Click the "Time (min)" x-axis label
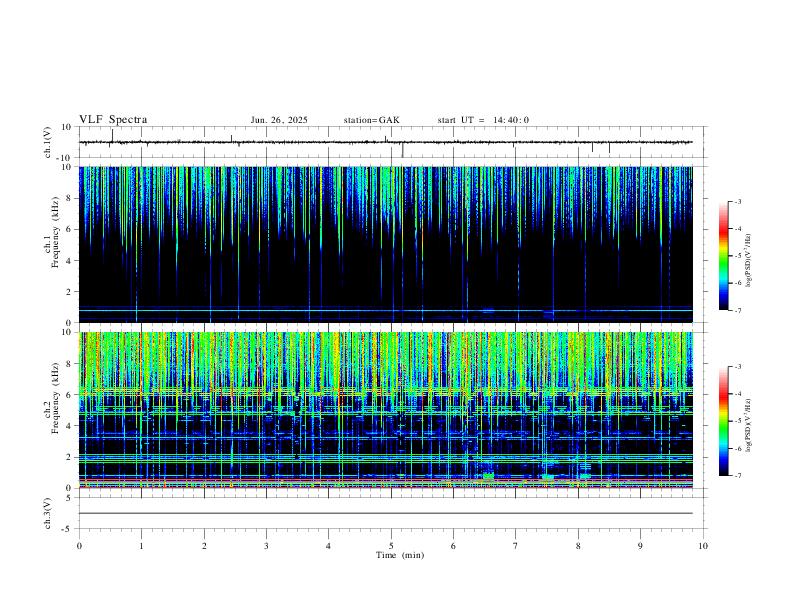Viewport: 792px width, 612px height. [400, 555]
